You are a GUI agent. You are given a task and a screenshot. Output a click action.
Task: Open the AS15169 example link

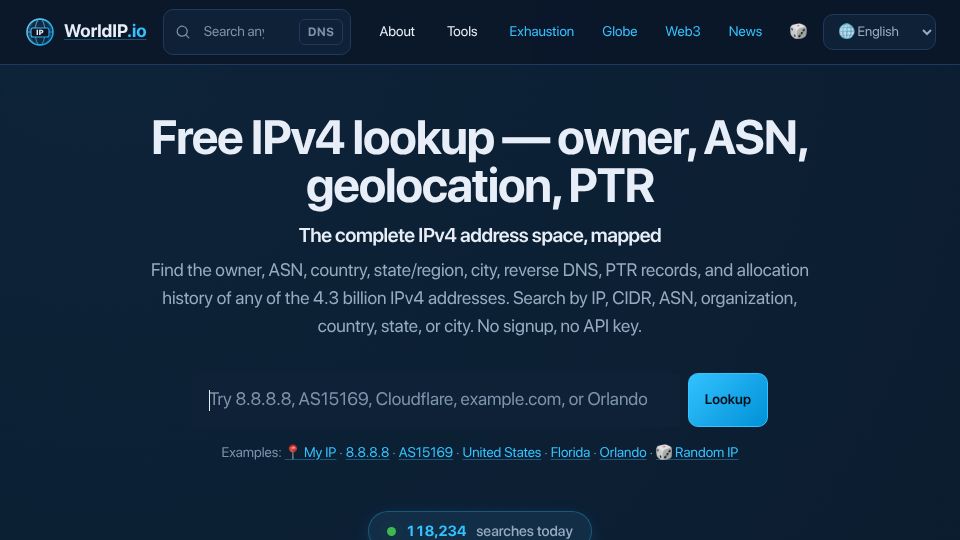426,452
